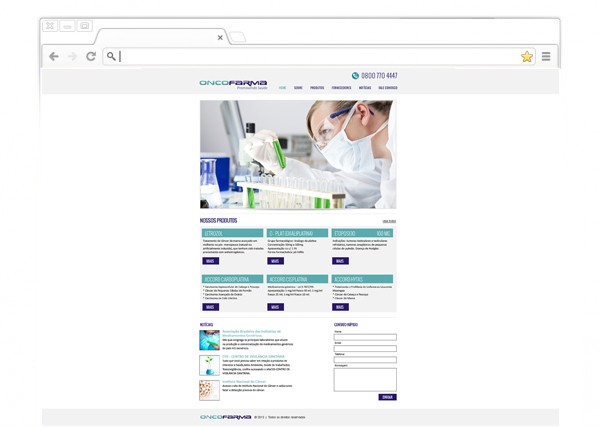Select the Etoposido product heading
600x427 pixels.
(362, 233)
